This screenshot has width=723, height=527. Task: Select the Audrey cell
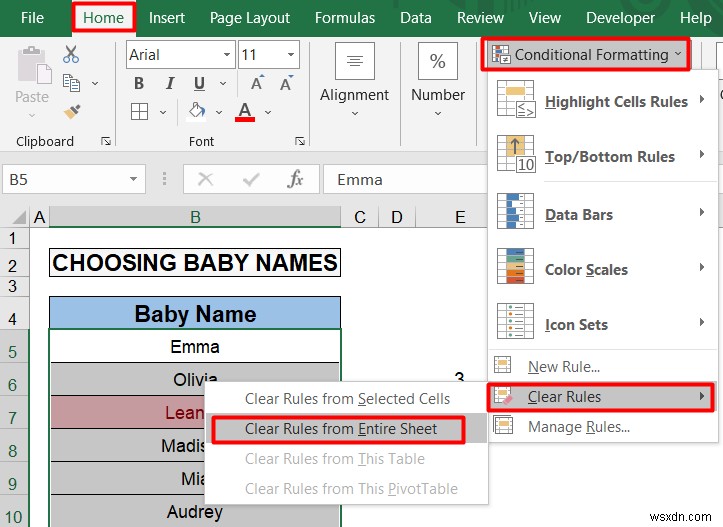(x=195, y=512)
